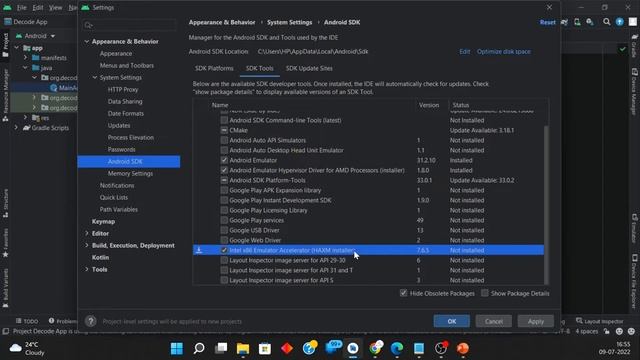640x360 pixels.
Task: Expand manifests folder in project tree
Action: 25,58
